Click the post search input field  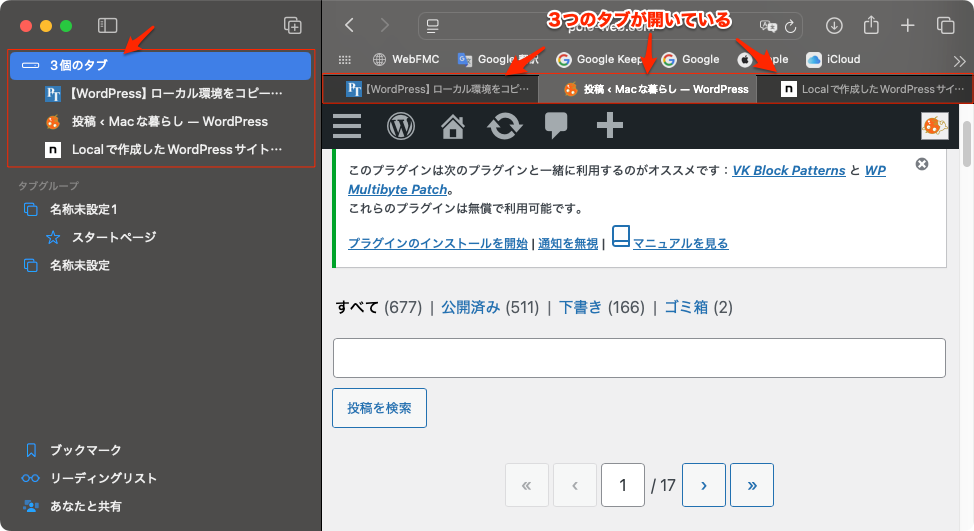tap(639, 358)
